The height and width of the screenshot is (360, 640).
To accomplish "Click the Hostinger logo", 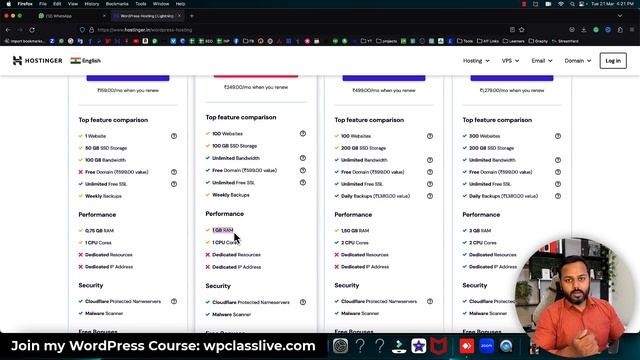I will tap(38, 60).
